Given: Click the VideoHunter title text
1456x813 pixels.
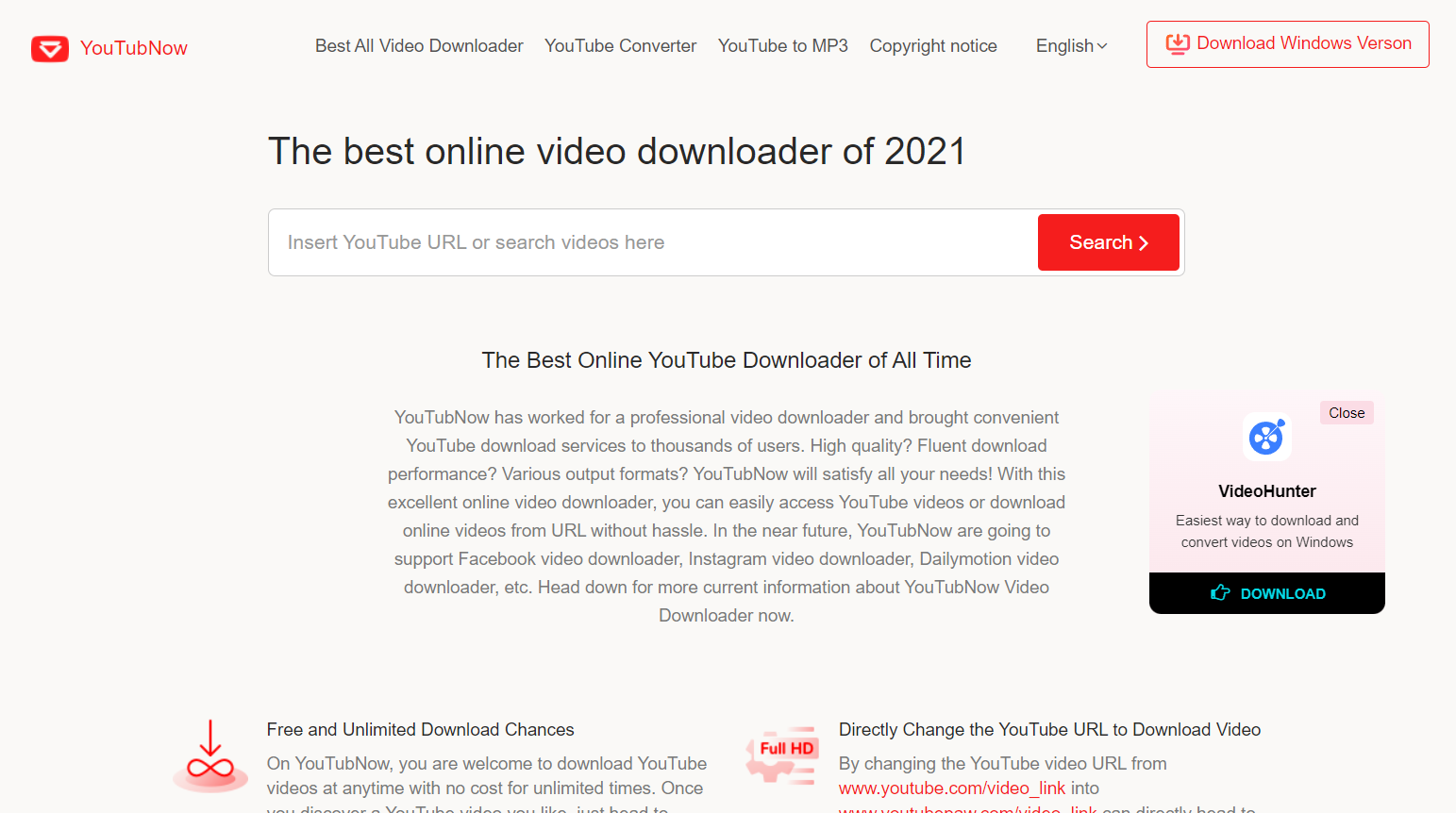Looking at the screenshot, I should click(1267, 491).
